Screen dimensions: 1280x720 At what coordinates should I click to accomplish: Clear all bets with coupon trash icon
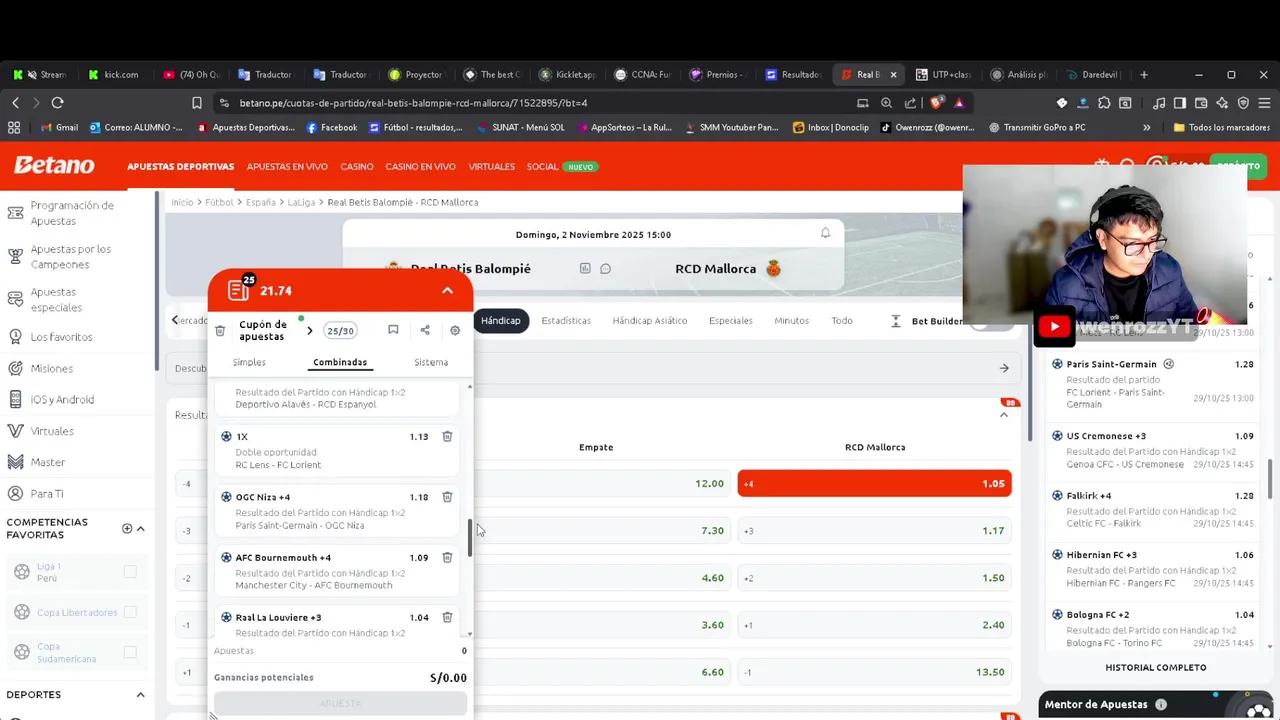pos(220,331)
